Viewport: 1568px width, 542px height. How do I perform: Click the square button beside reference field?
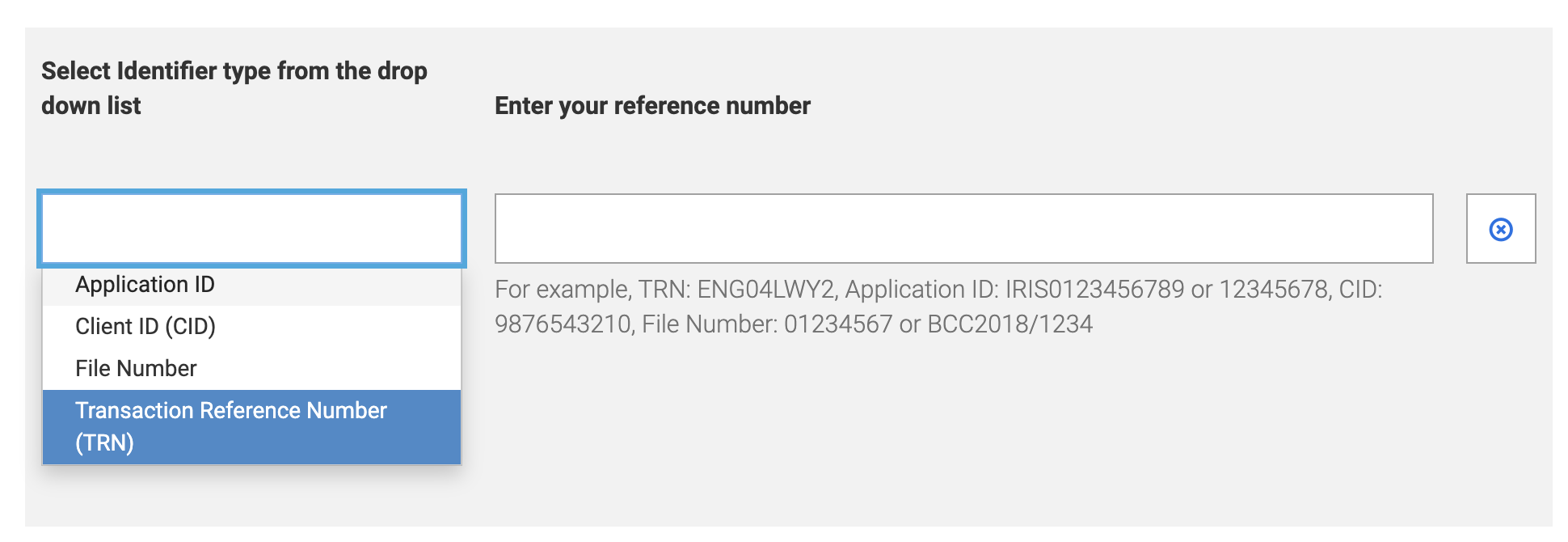(x=1501, y=229)
